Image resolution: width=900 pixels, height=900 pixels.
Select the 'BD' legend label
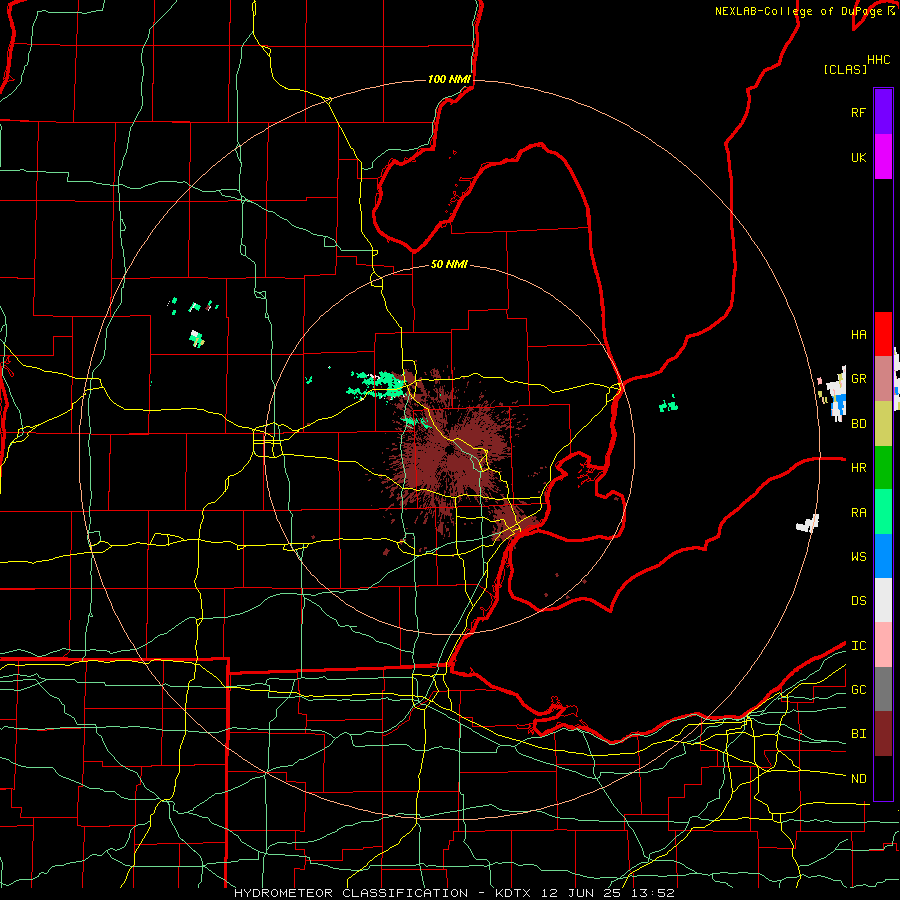pyautogui.click(x=858, y=424)
